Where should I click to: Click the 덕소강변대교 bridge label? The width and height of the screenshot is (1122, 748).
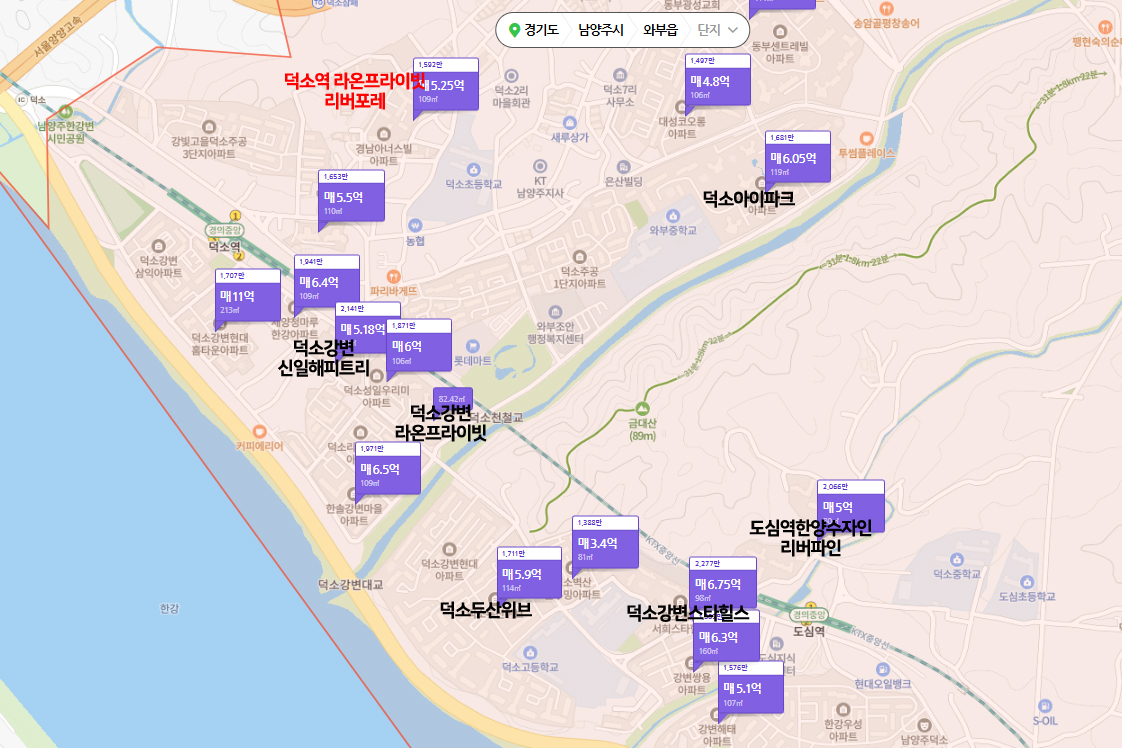351,585
